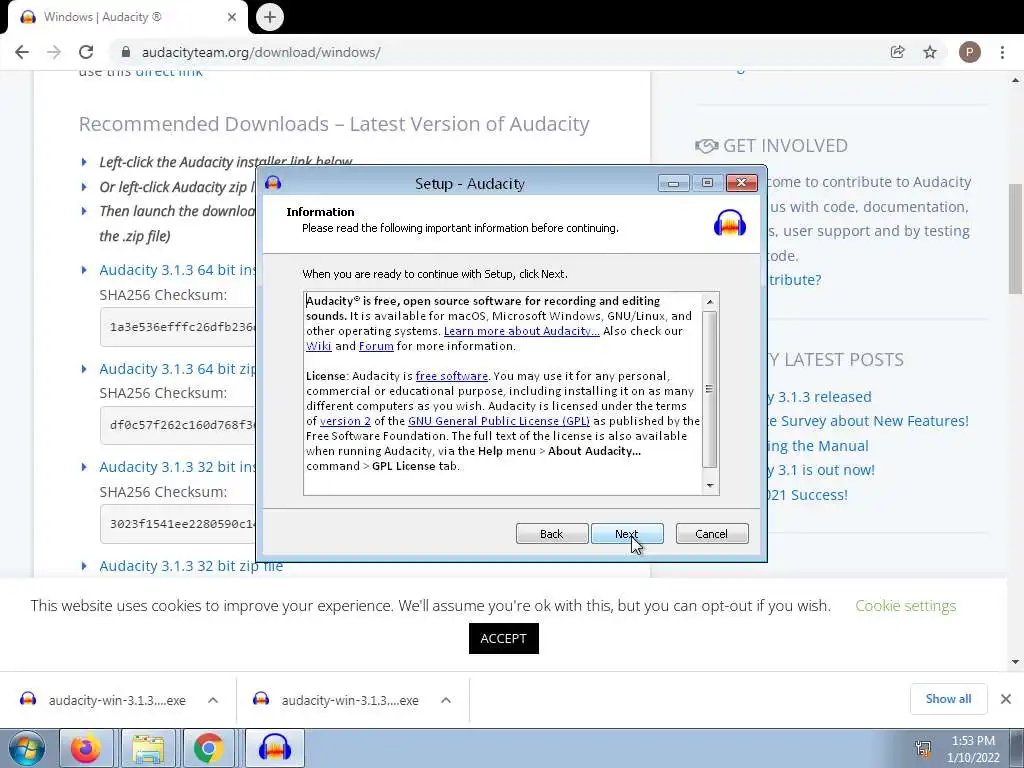
Task: Click the information text scrollbar down arrow
Action: 710,485
